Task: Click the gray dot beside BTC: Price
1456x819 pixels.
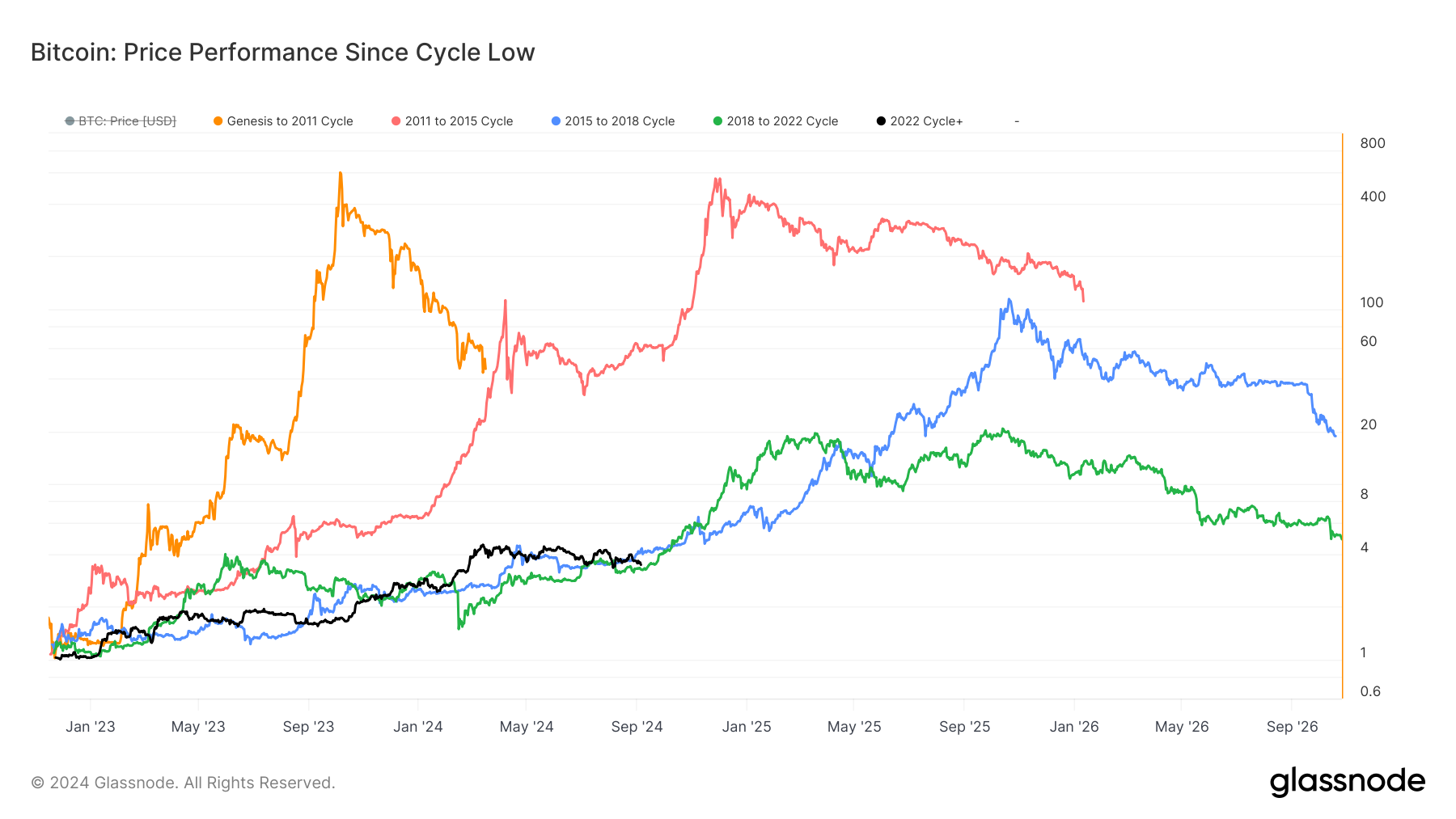Action: pos(70,121)
